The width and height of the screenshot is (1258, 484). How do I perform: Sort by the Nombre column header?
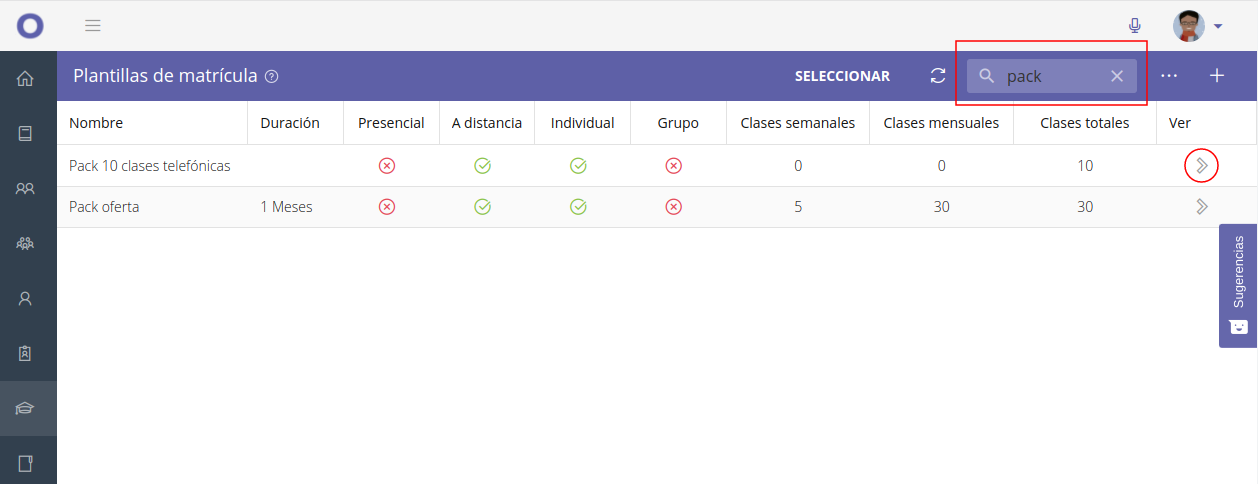96,123
